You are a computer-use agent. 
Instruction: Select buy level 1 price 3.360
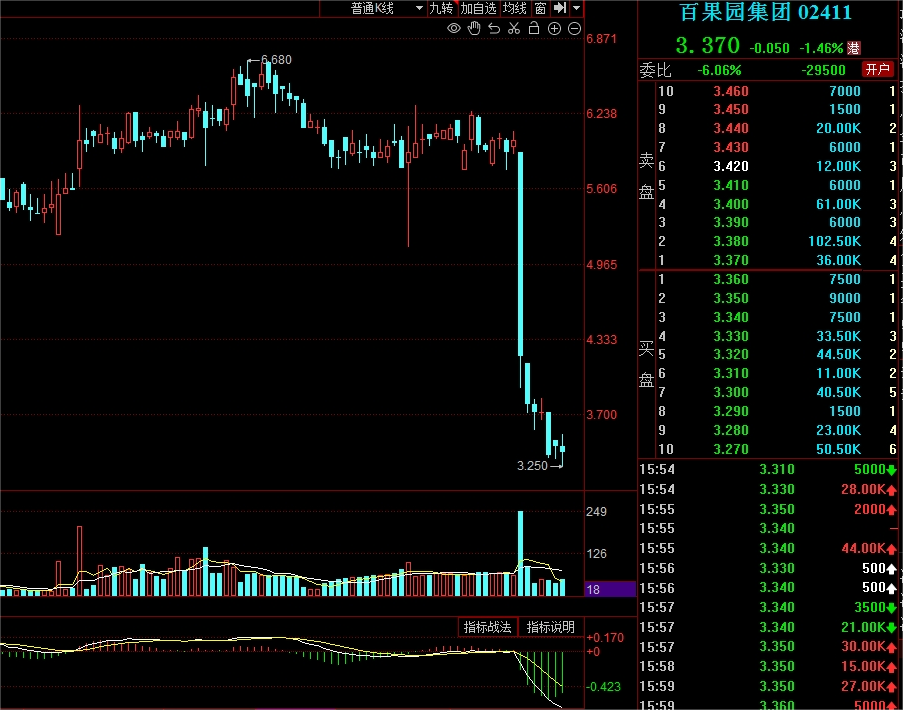point(731,279)
